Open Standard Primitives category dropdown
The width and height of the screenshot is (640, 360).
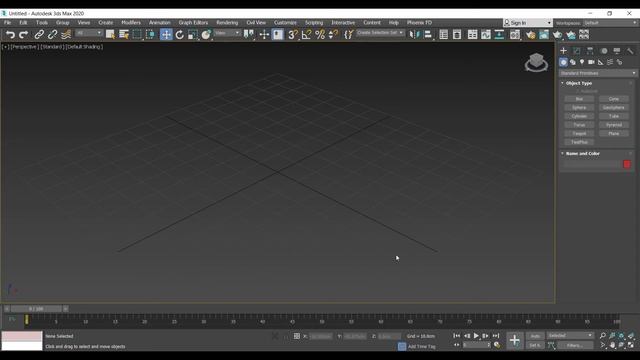(598, 73)
